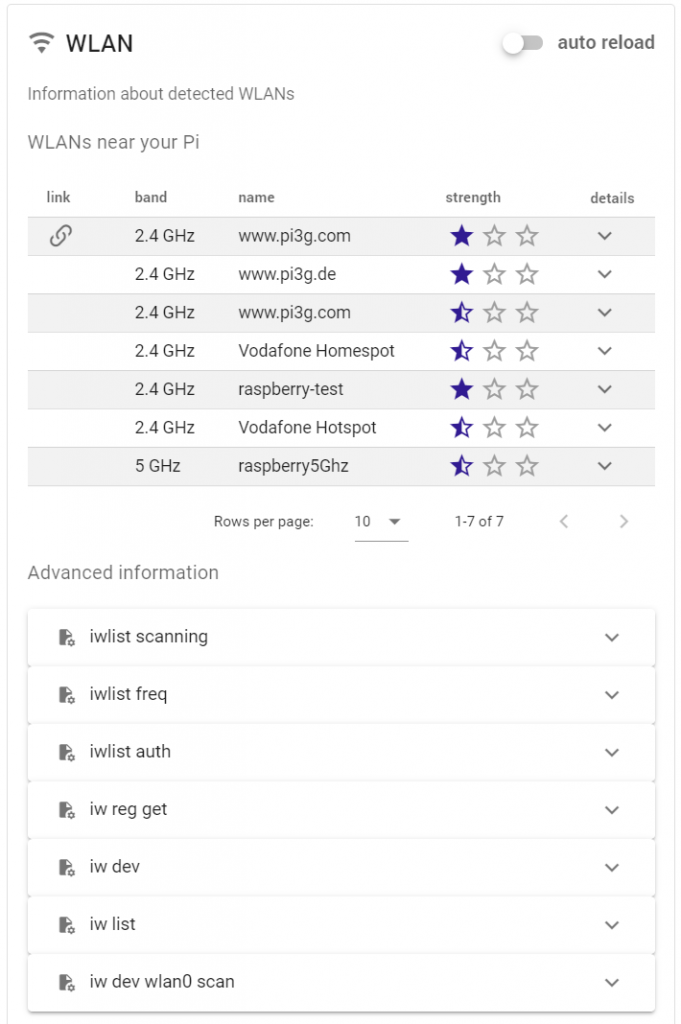
Task: Click the next page arrow in pagination
Action: point(624,521)
